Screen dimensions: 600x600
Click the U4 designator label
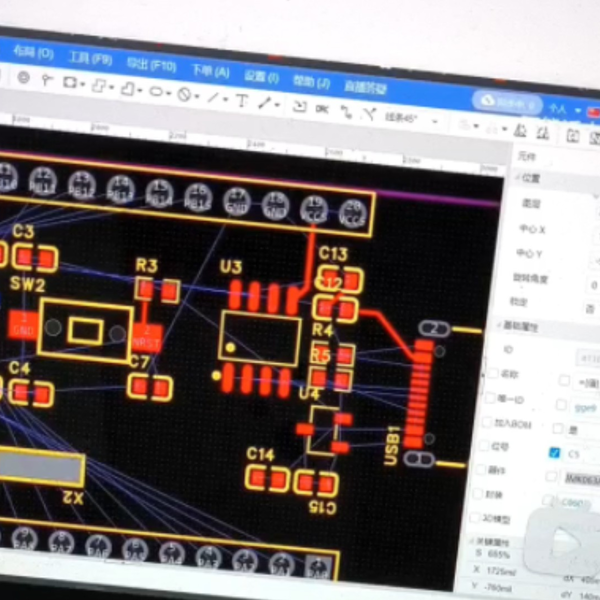[309, 394]
